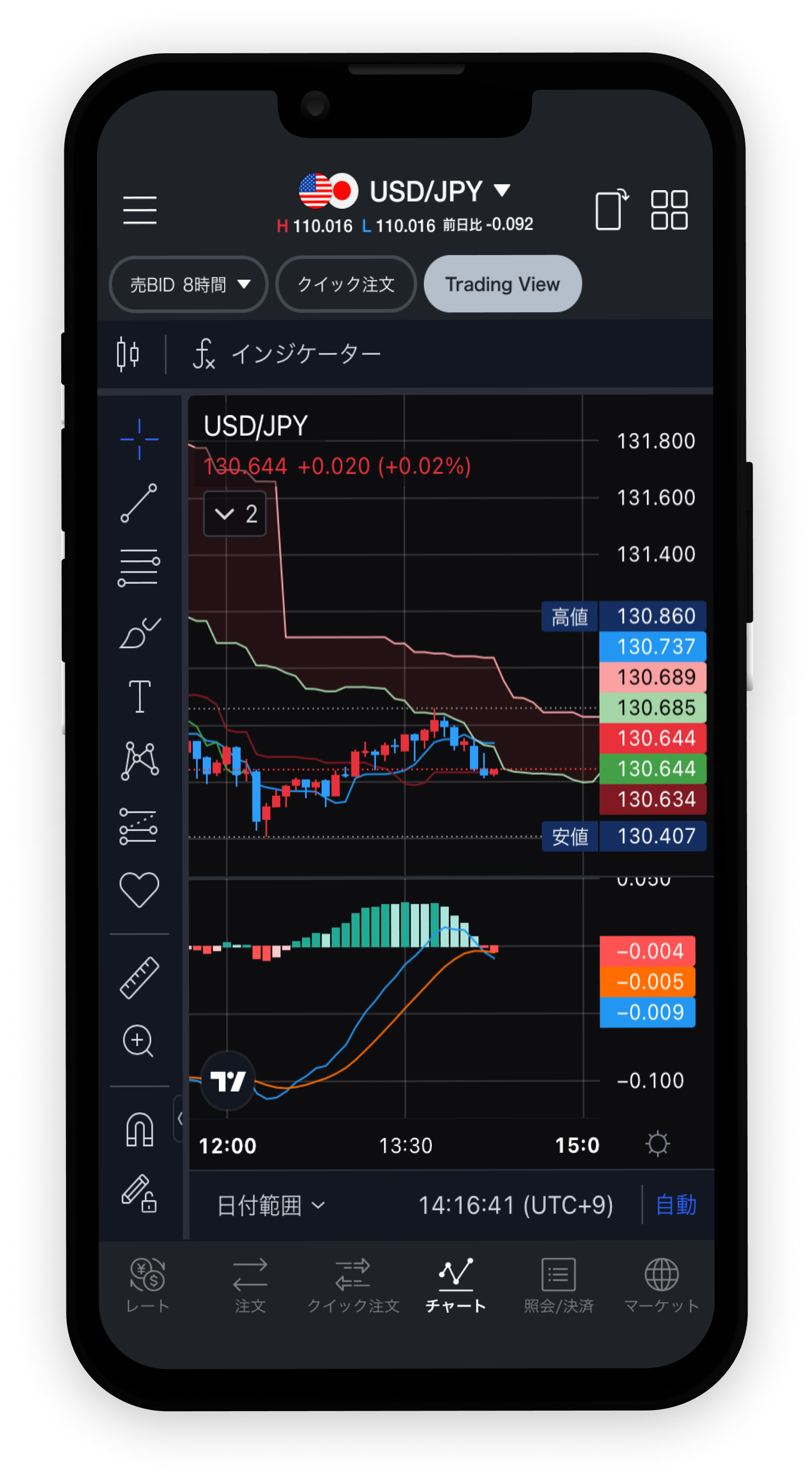Open chart layout grid icon

(x=669, y=210)
